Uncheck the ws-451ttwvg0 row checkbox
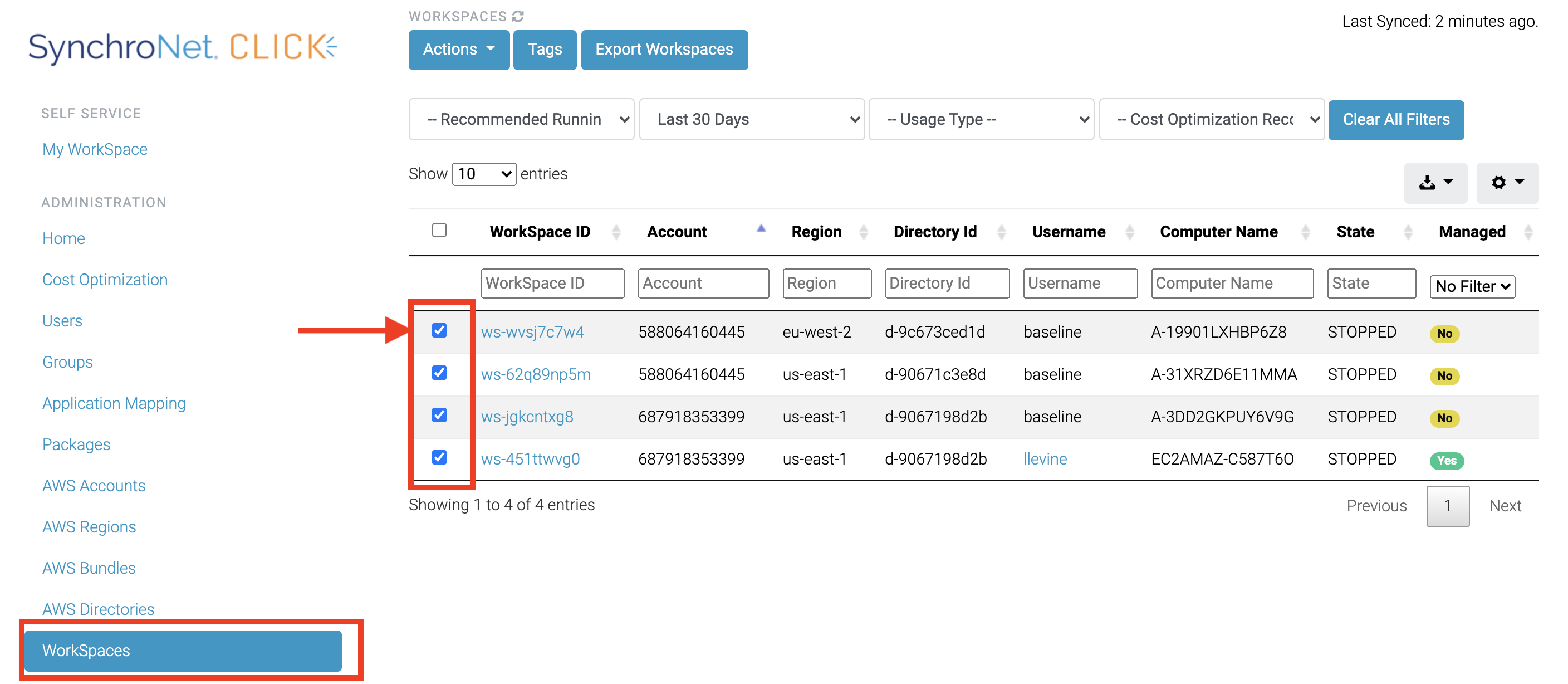 point(439,457)
